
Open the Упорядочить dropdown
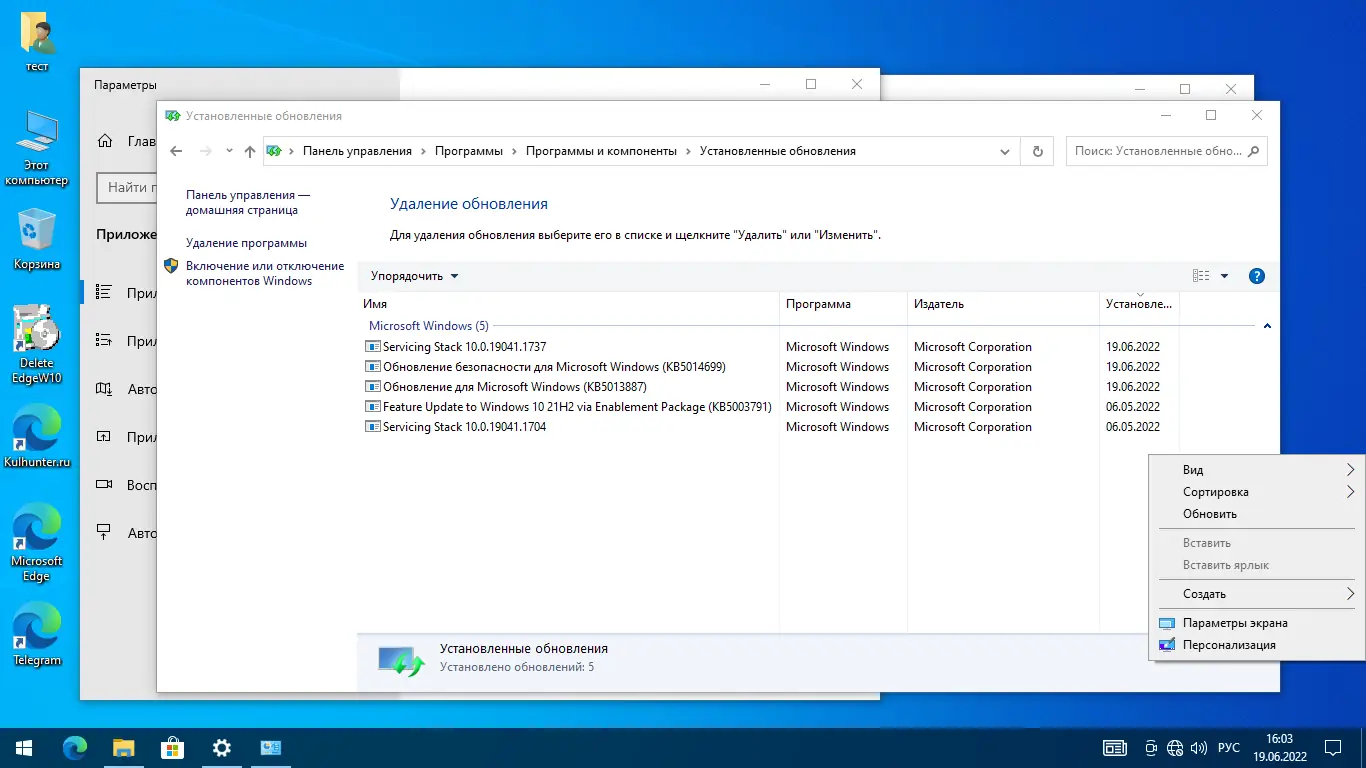[x=414, y=275]
